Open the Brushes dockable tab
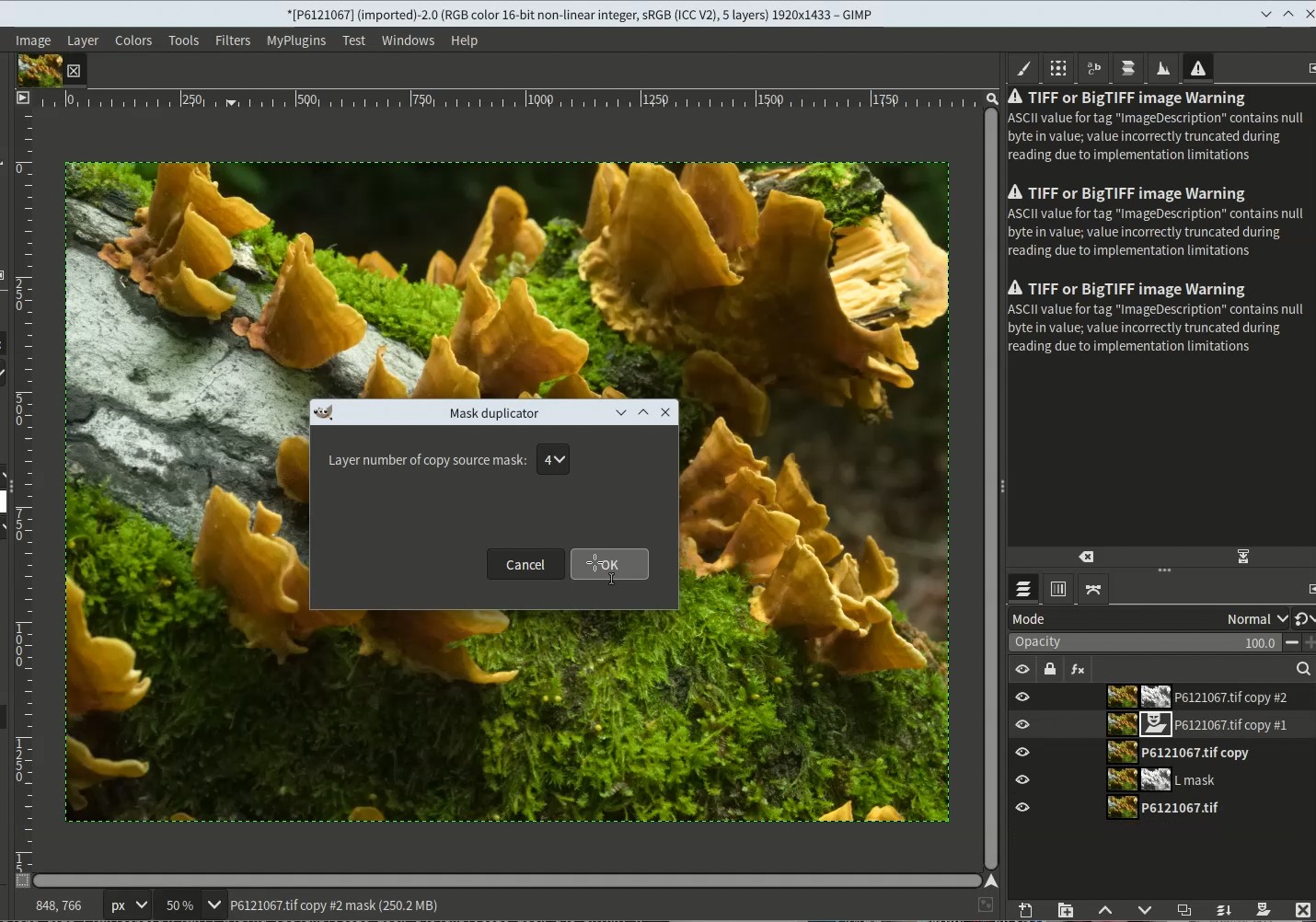This screenshot has width=1316, height=922. point(1023,69)
